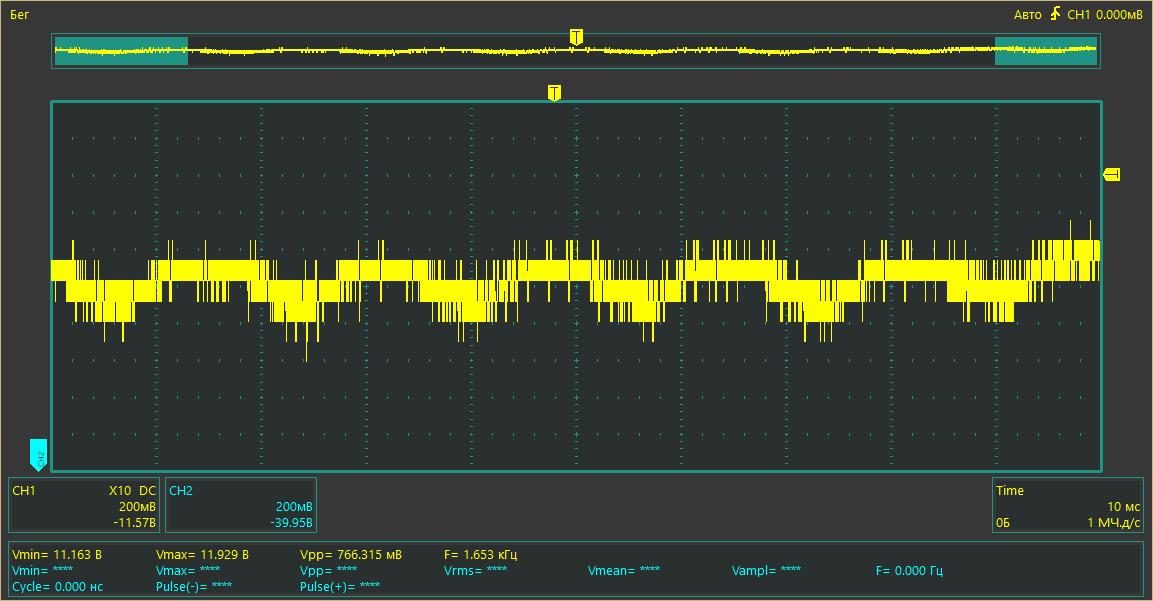Click the Бег run status label

point(20,14)
